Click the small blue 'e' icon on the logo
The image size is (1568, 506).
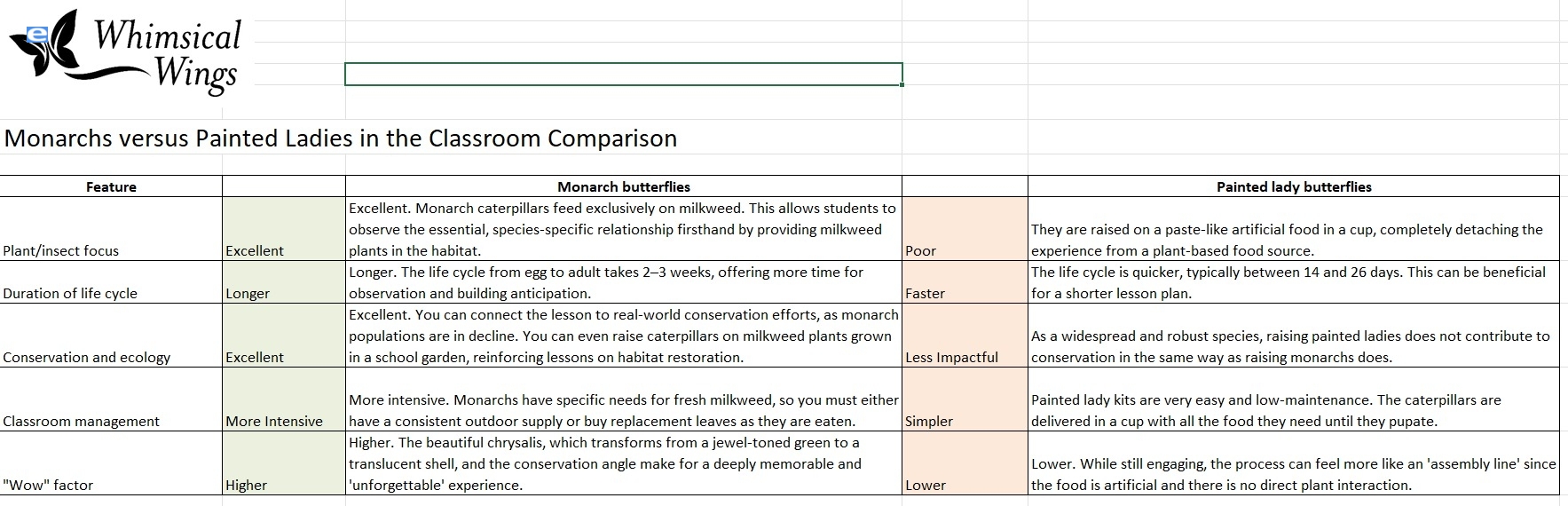point(37,35)
